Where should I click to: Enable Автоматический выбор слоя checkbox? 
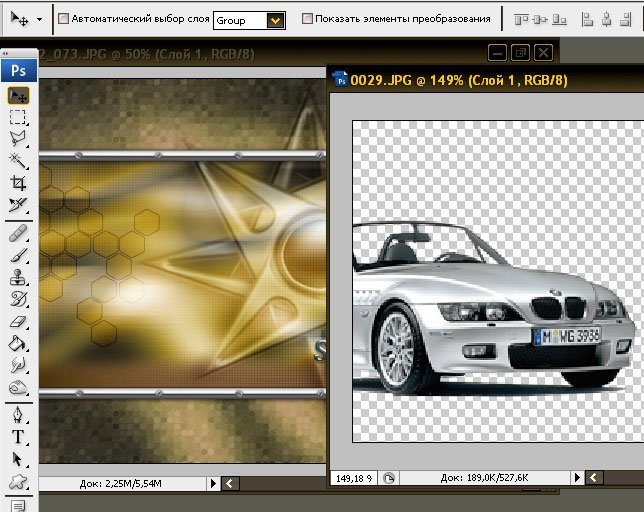click(63, 18)
